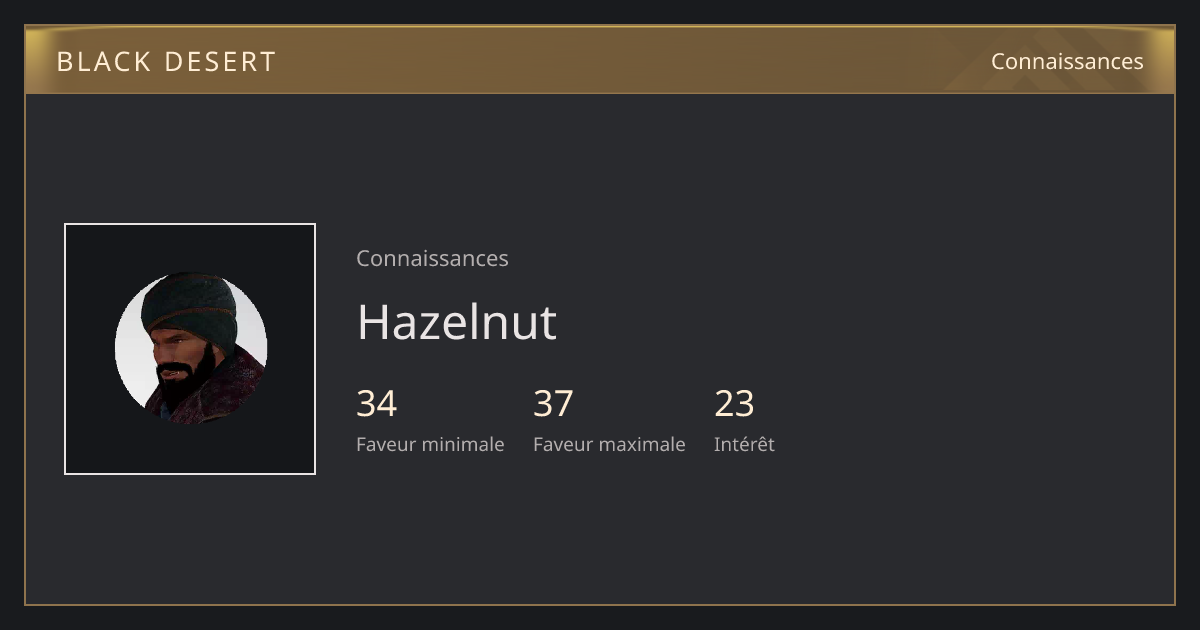Click the BLACK DESERT header title
Screen dimensions: 1200x630
pos(166,61)
